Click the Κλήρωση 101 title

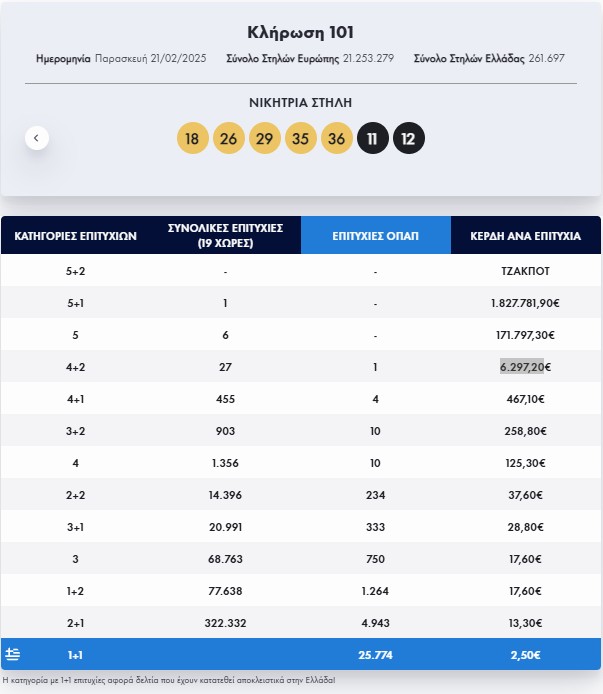301,32
